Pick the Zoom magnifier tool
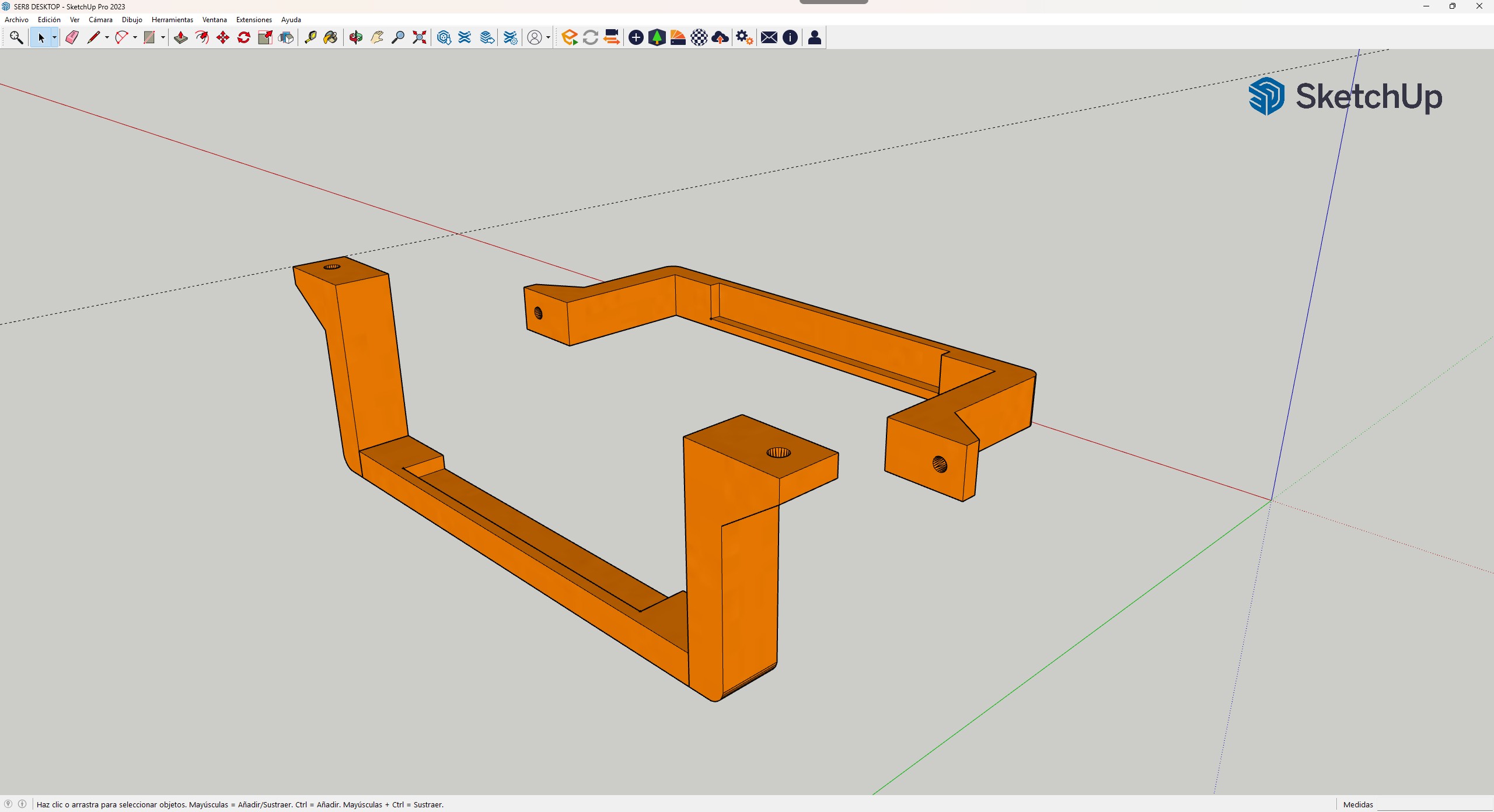1494x812 pixels. point(398,38)
